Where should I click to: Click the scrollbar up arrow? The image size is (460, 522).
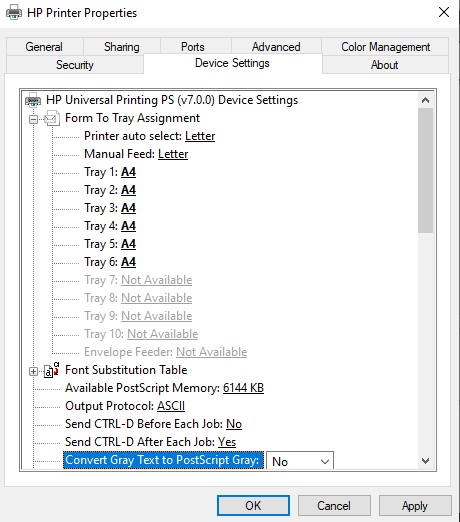click(x=425, y=100)
